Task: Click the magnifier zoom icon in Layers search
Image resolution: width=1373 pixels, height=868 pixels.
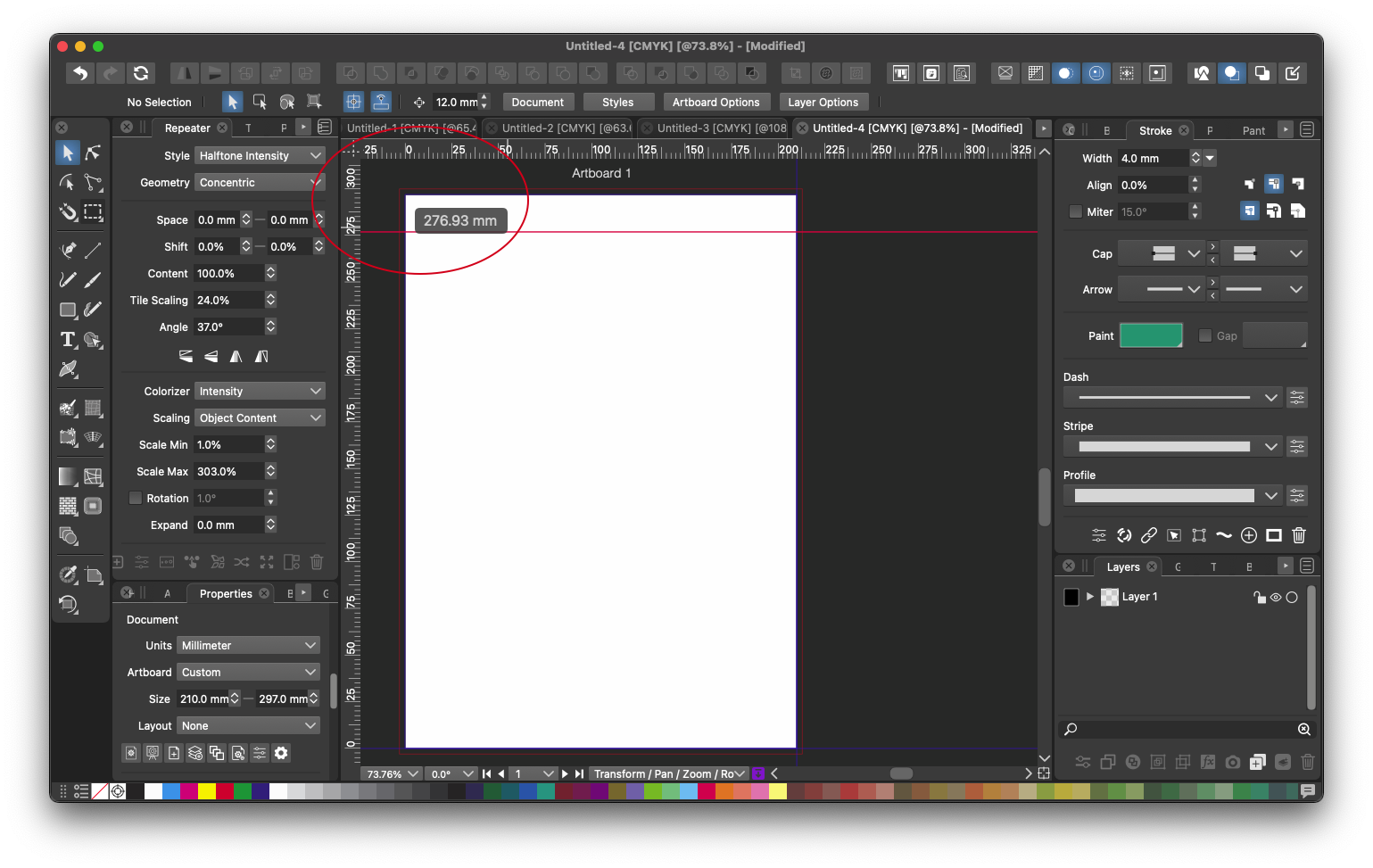Action: point(1303,730)
